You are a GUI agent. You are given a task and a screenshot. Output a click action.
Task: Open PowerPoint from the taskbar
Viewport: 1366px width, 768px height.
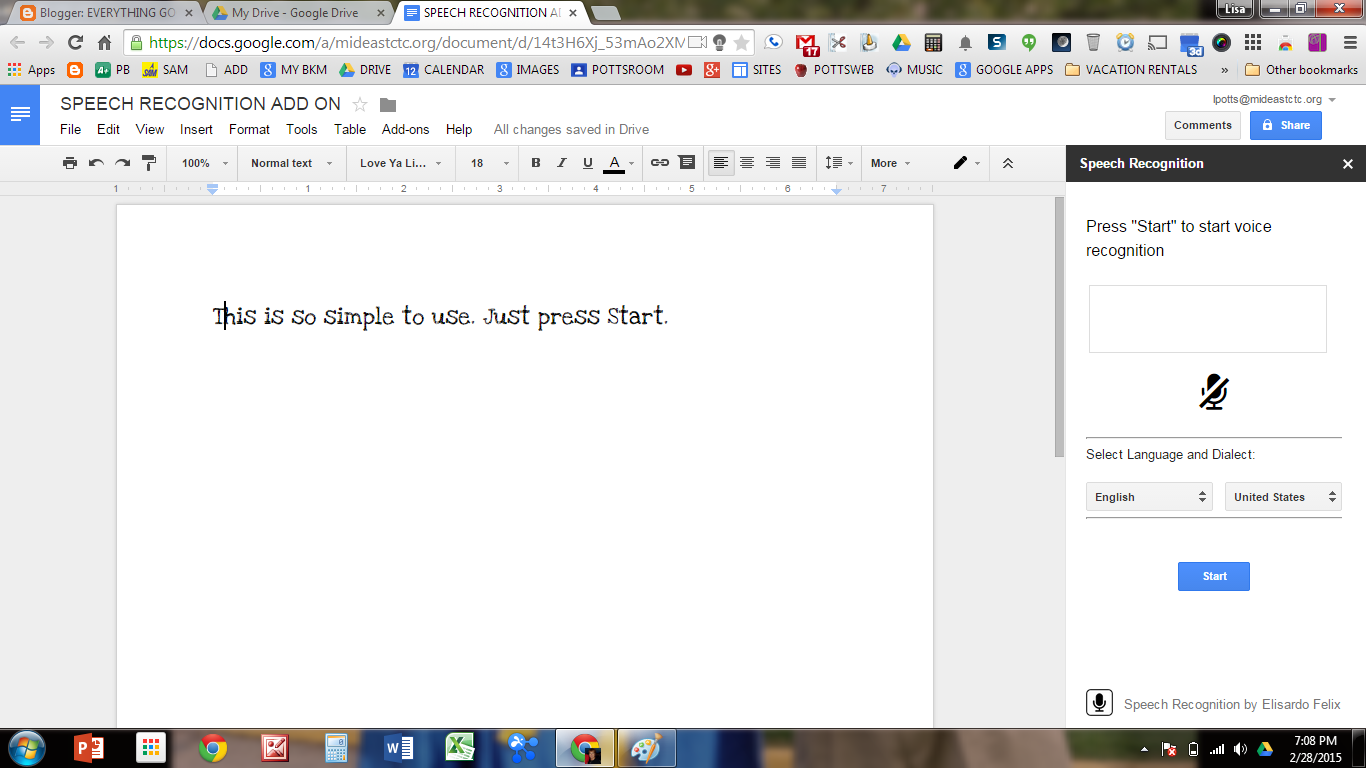coord(90,748)
